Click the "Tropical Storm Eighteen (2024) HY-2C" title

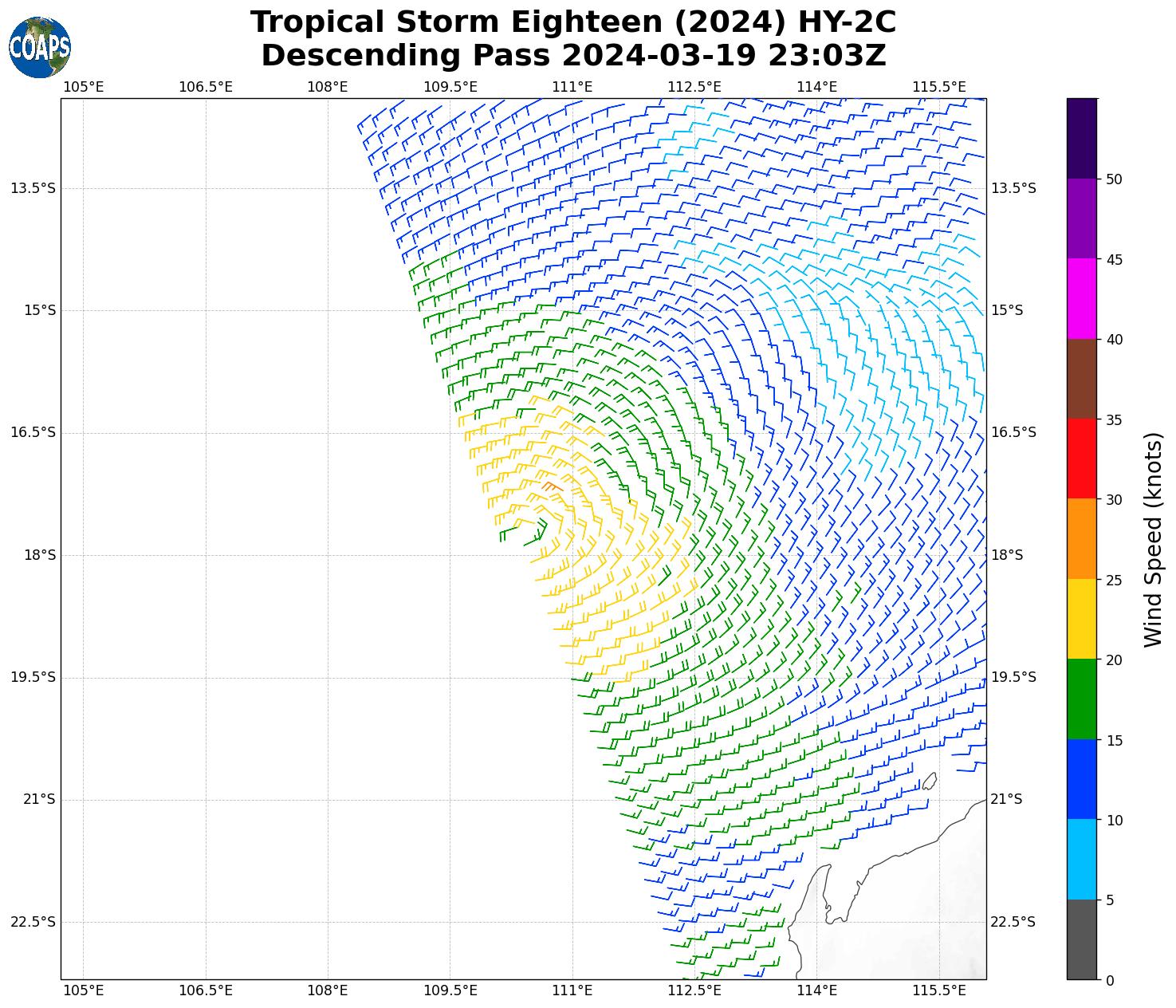[x=573, y=22]
